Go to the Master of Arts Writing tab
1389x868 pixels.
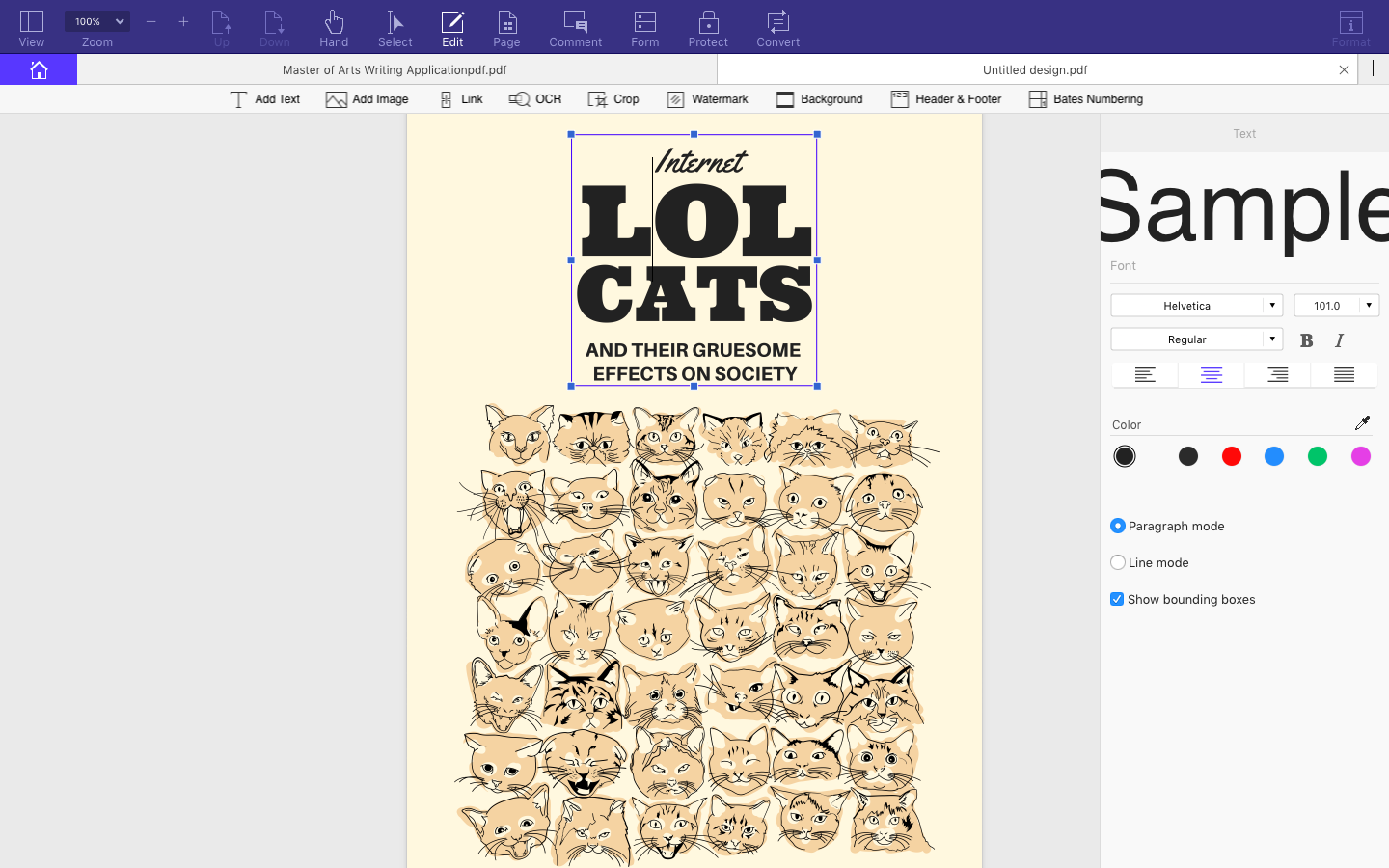(394, 69)
